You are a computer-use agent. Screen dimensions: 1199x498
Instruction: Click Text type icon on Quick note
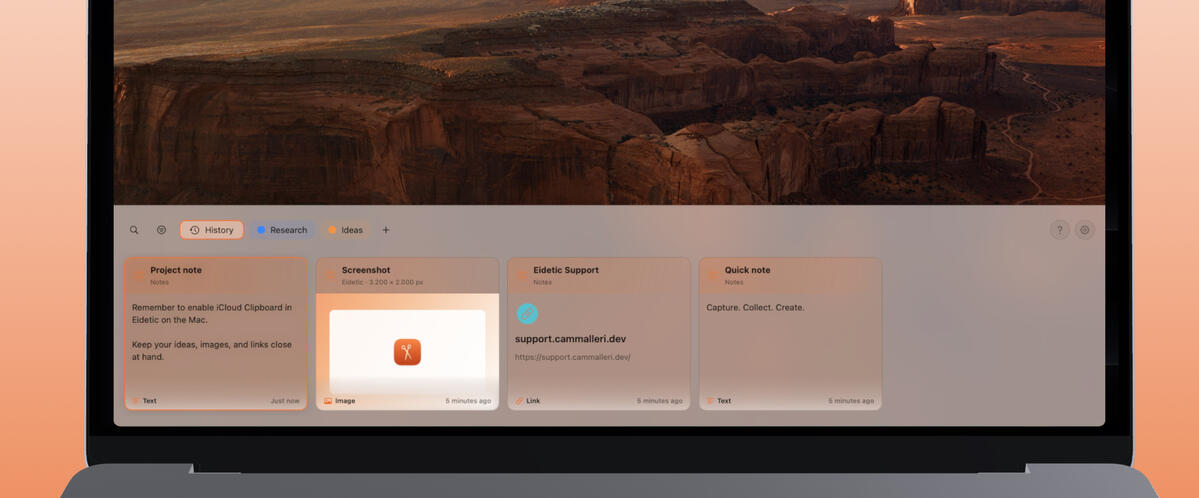tap(710, 401)
